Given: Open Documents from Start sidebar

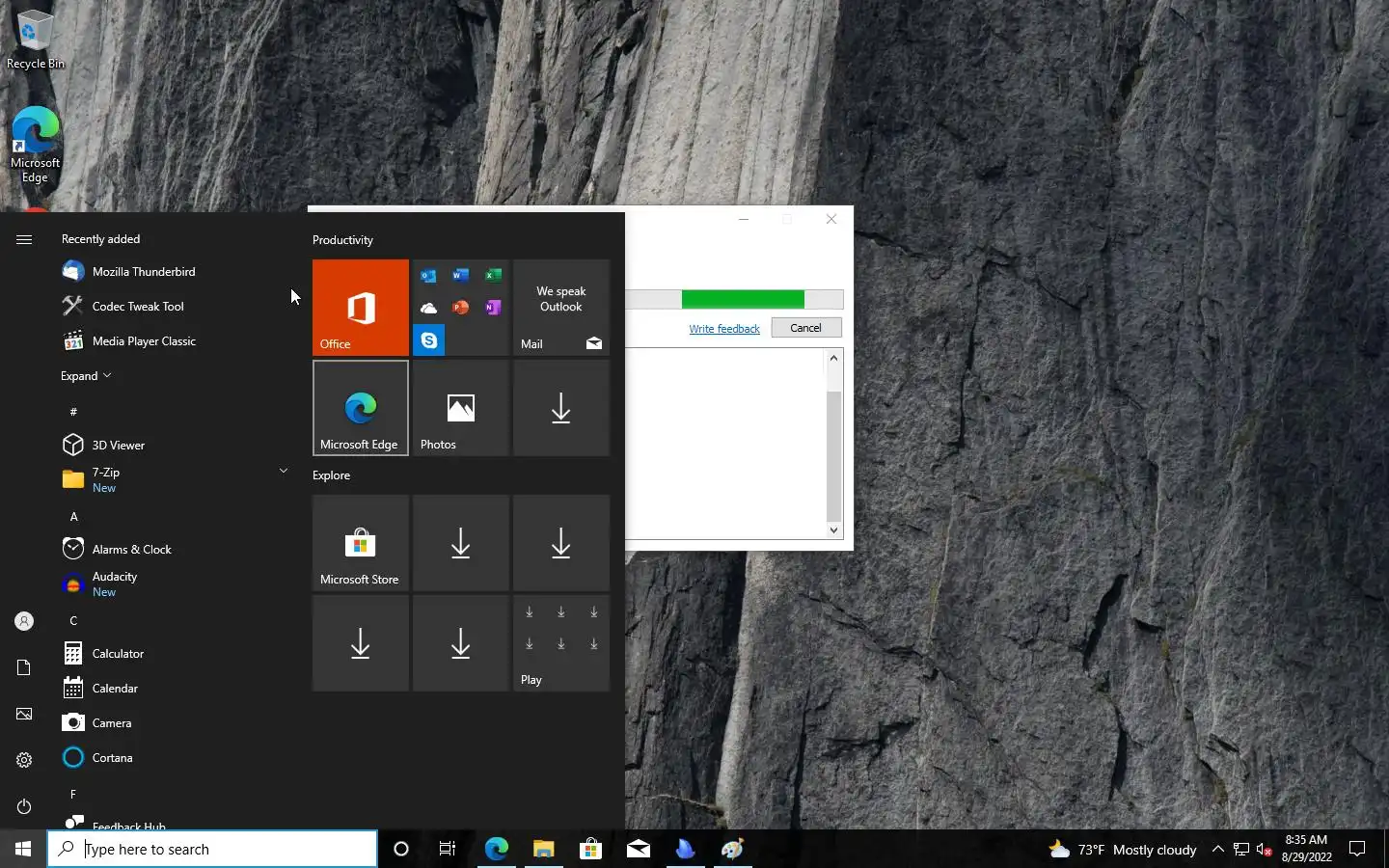Looking at the screenshot, I should [x=24, y=667].
